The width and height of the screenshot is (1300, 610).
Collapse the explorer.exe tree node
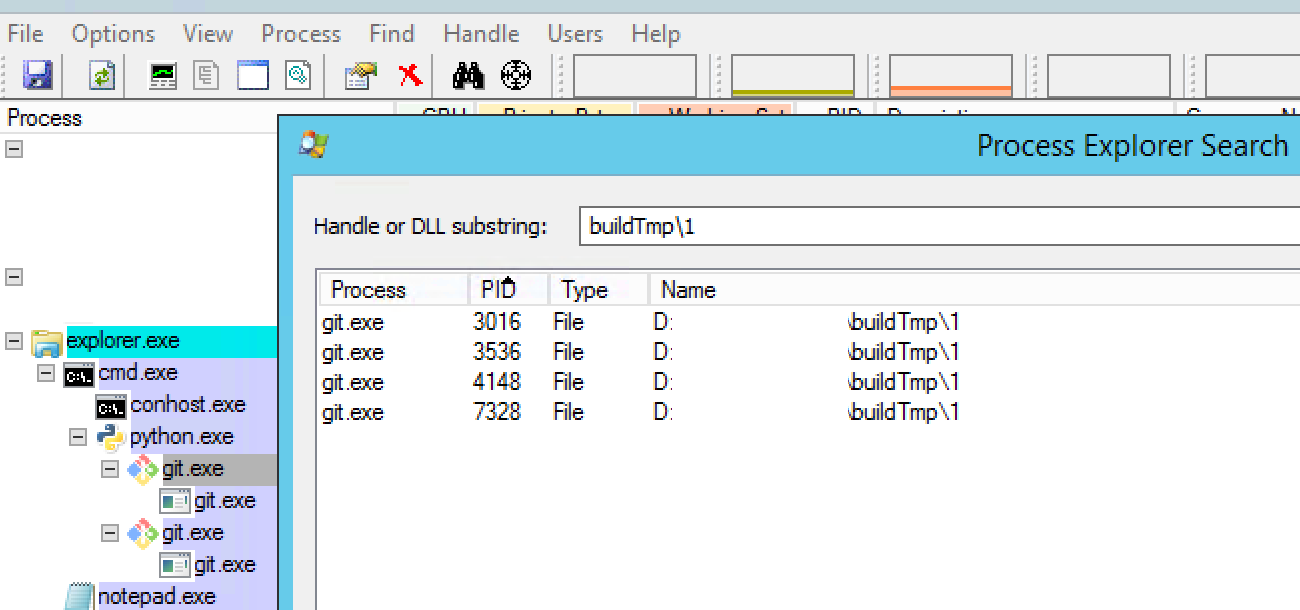(14, 341)
